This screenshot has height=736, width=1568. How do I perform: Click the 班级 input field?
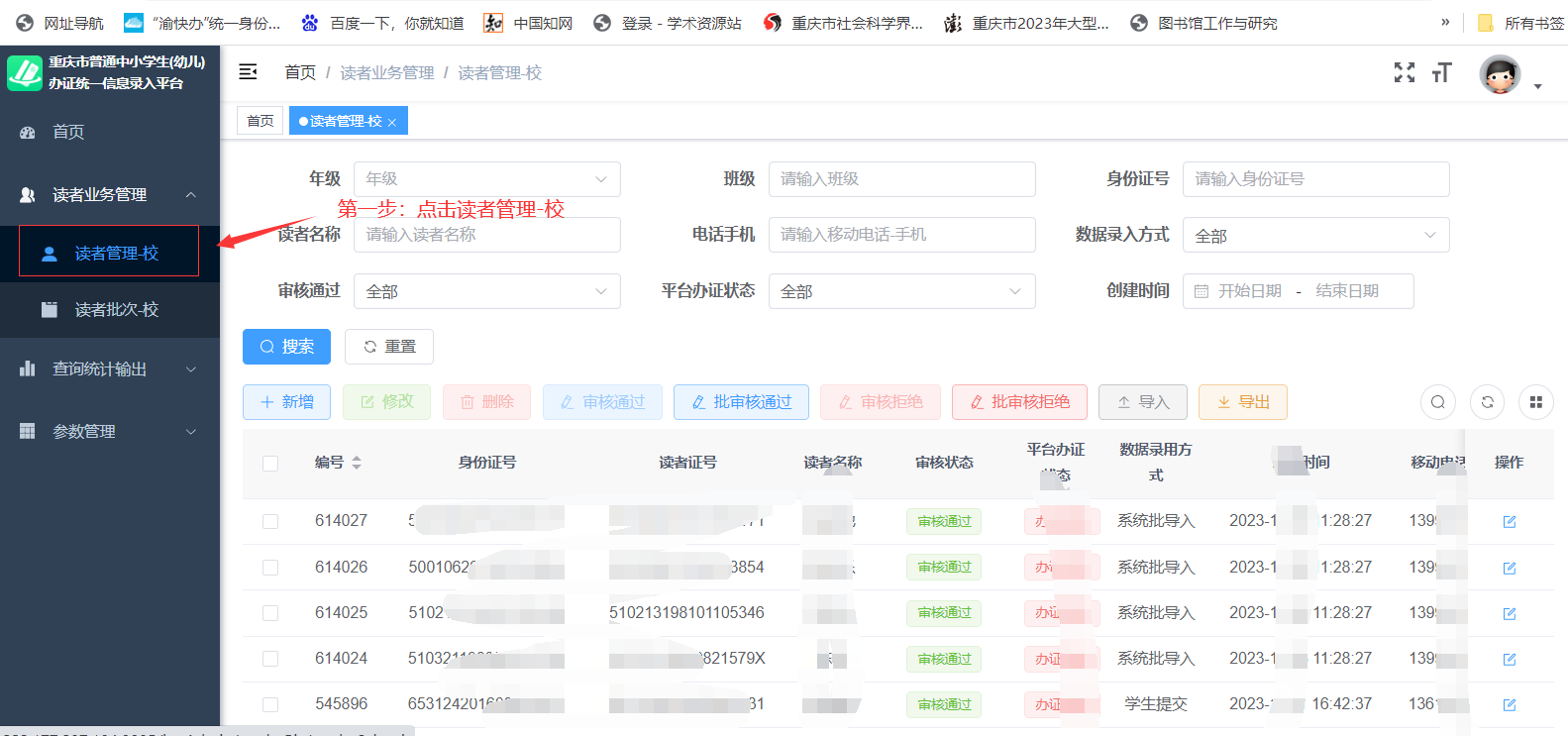coord(902,179)
